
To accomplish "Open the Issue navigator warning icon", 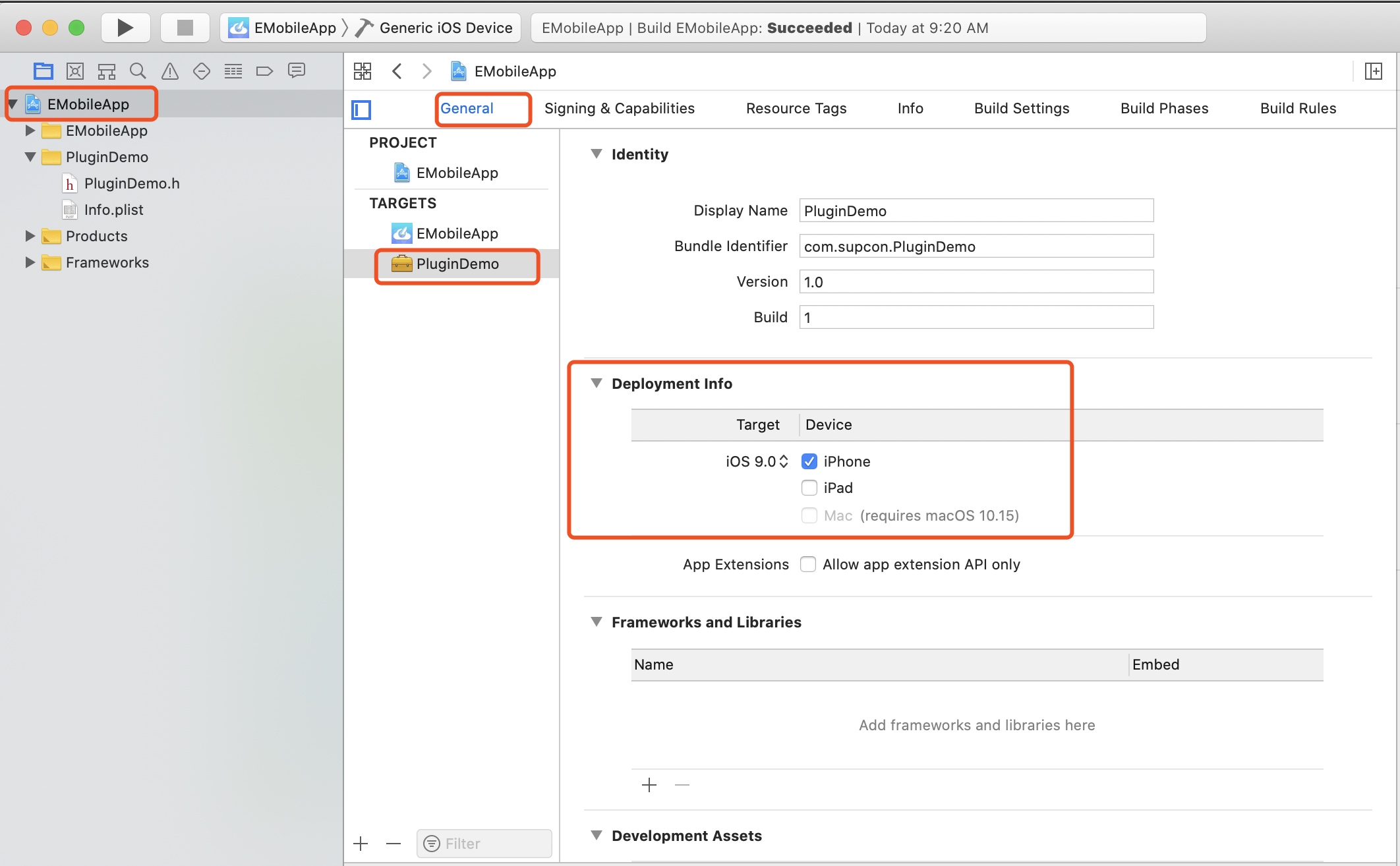I will pos(170,71).
